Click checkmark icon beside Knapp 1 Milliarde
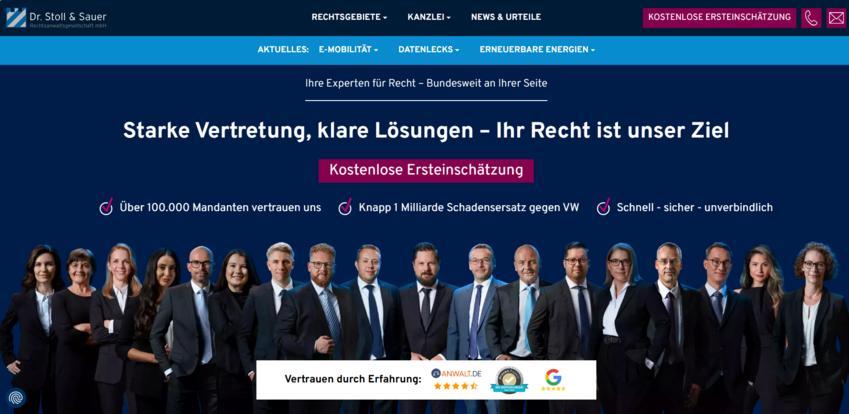This screenshot has height=414, width=849. pos(345,207)
